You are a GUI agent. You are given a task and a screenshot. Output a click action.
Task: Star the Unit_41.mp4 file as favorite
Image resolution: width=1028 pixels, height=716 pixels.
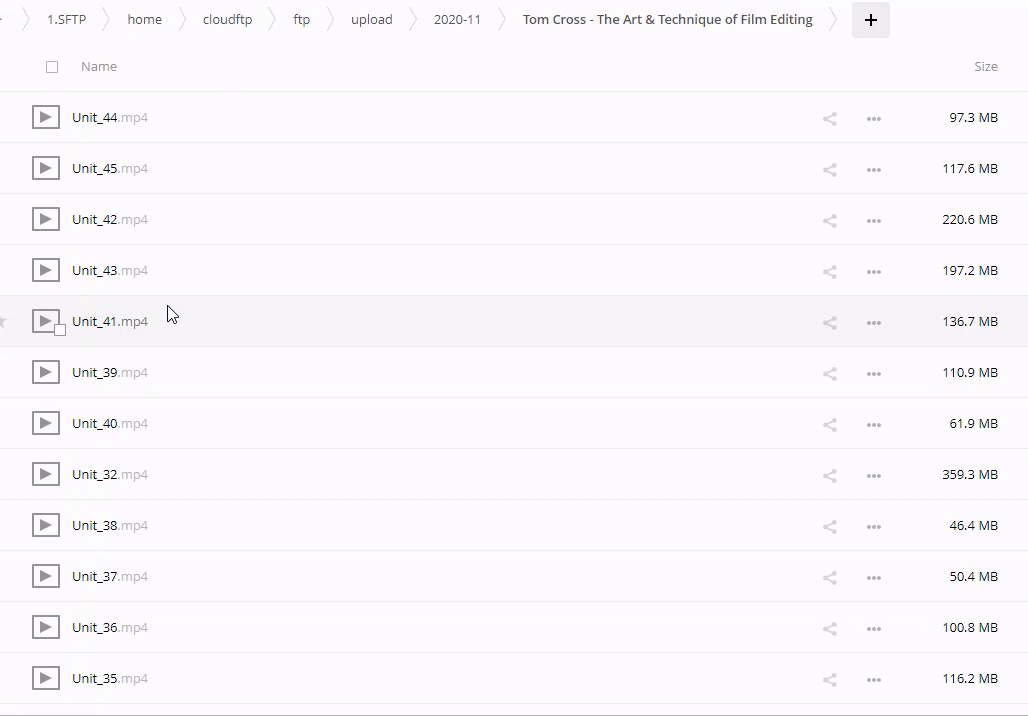3,322
